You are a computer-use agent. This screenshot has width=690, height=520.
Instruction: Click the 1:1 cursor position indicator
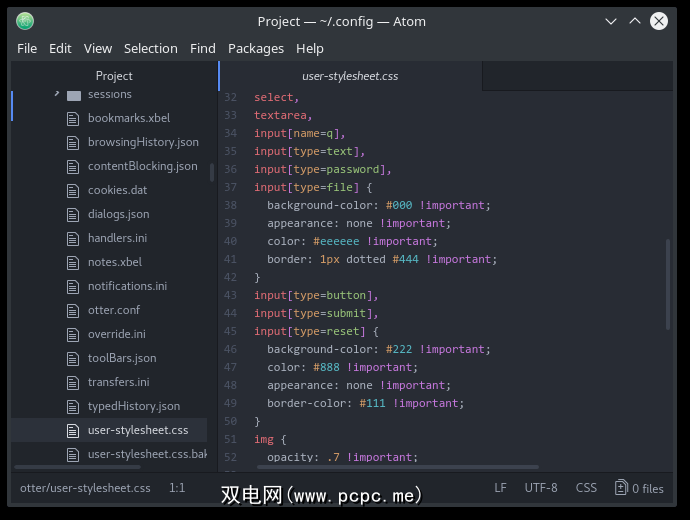pos(177,488)
